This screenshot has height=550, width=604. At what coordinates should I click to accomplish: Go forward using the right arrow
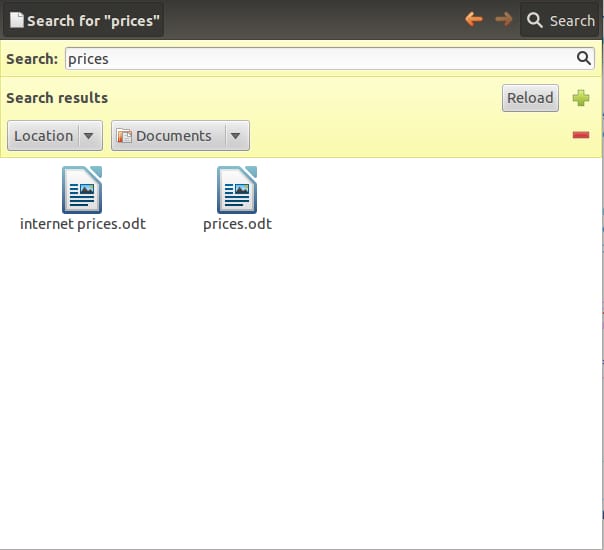click(x=503, y=19)
